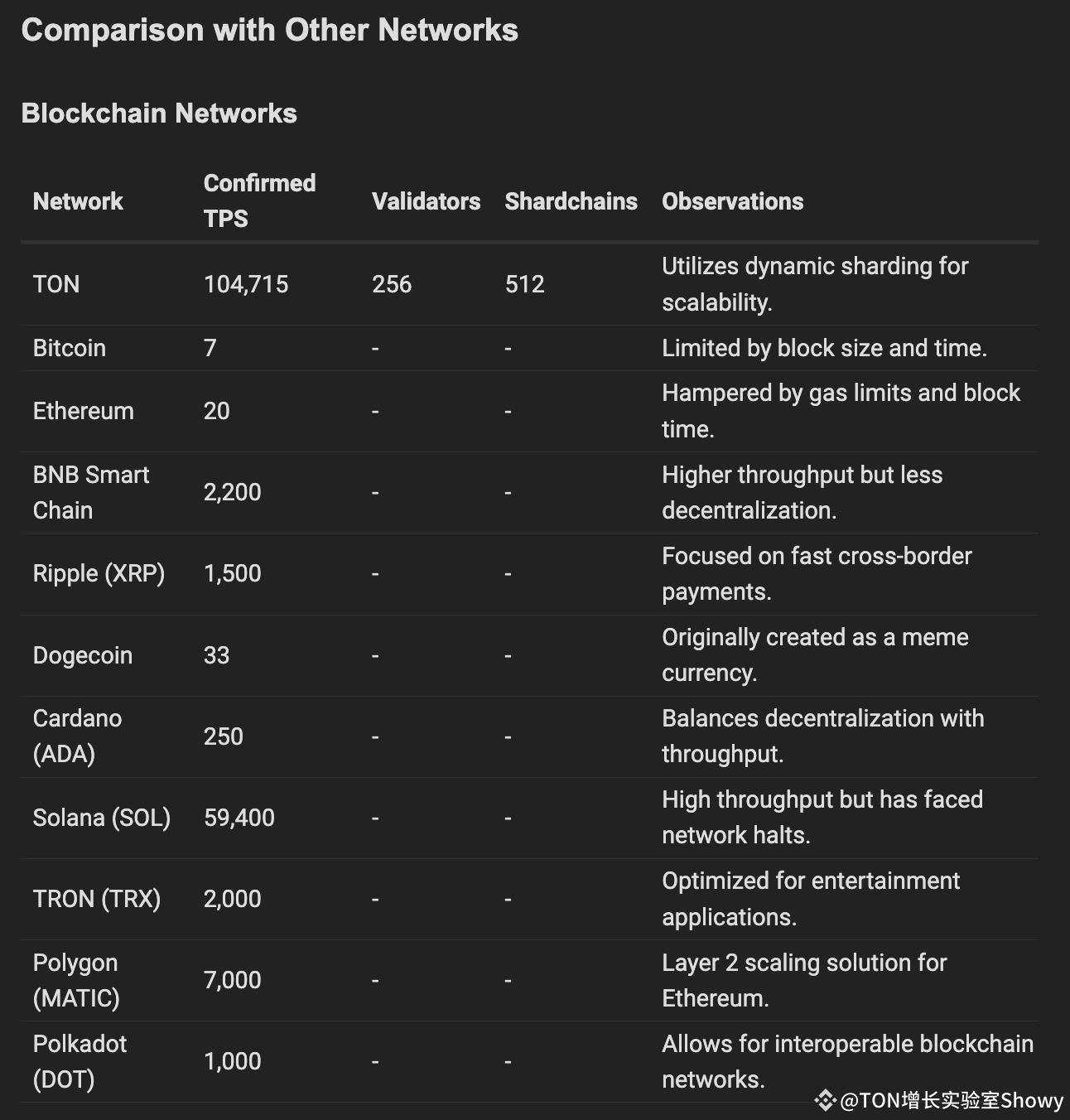Screen dimensions: 1070x1120
Task: Select the 256 validators value
Action: coord(392,284)
